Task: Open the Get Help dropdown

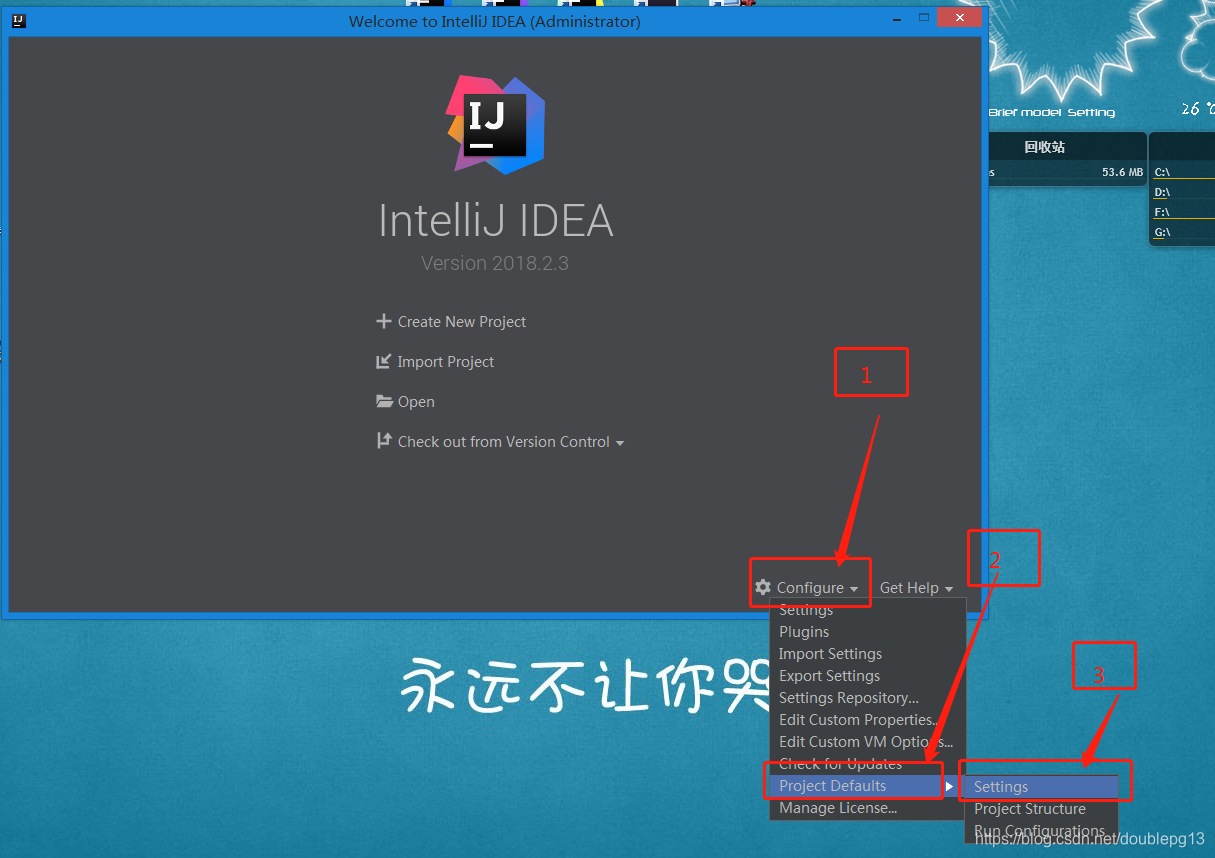Action: [x=916, y=588]
